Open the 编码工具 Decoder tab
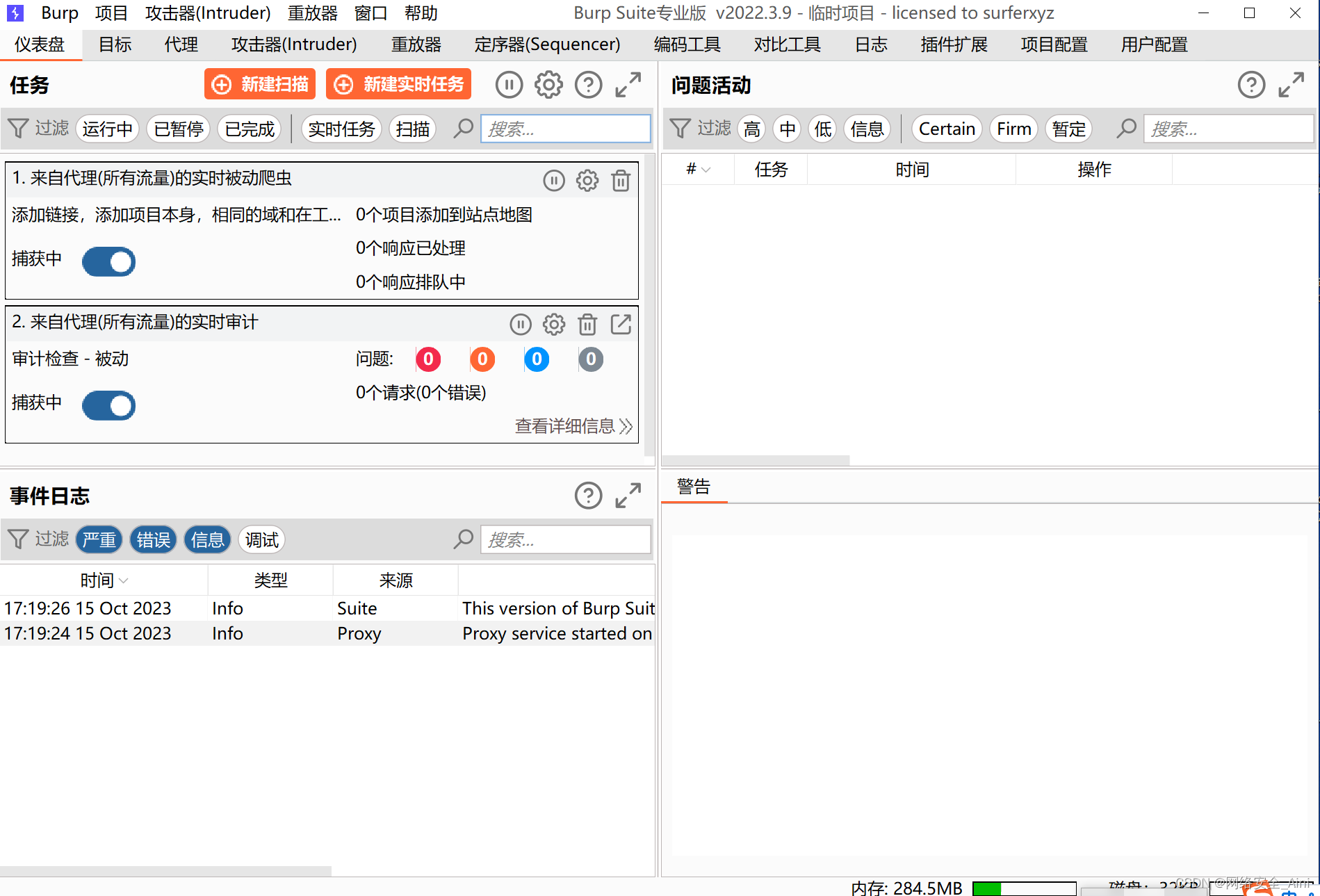Viewport: 1320px width, 896px height. click(687, 44)
